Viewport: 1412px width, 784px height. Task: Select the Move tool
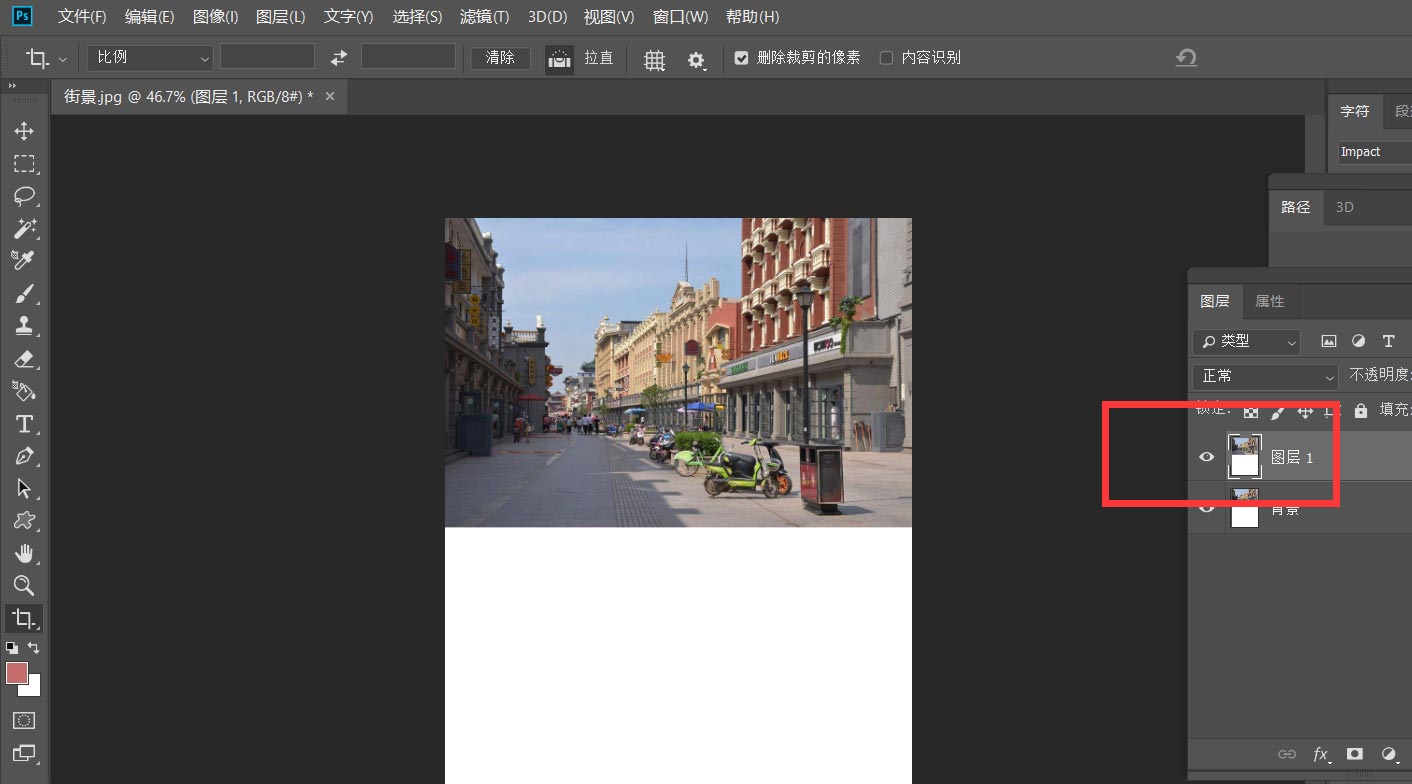pos(24,131)
